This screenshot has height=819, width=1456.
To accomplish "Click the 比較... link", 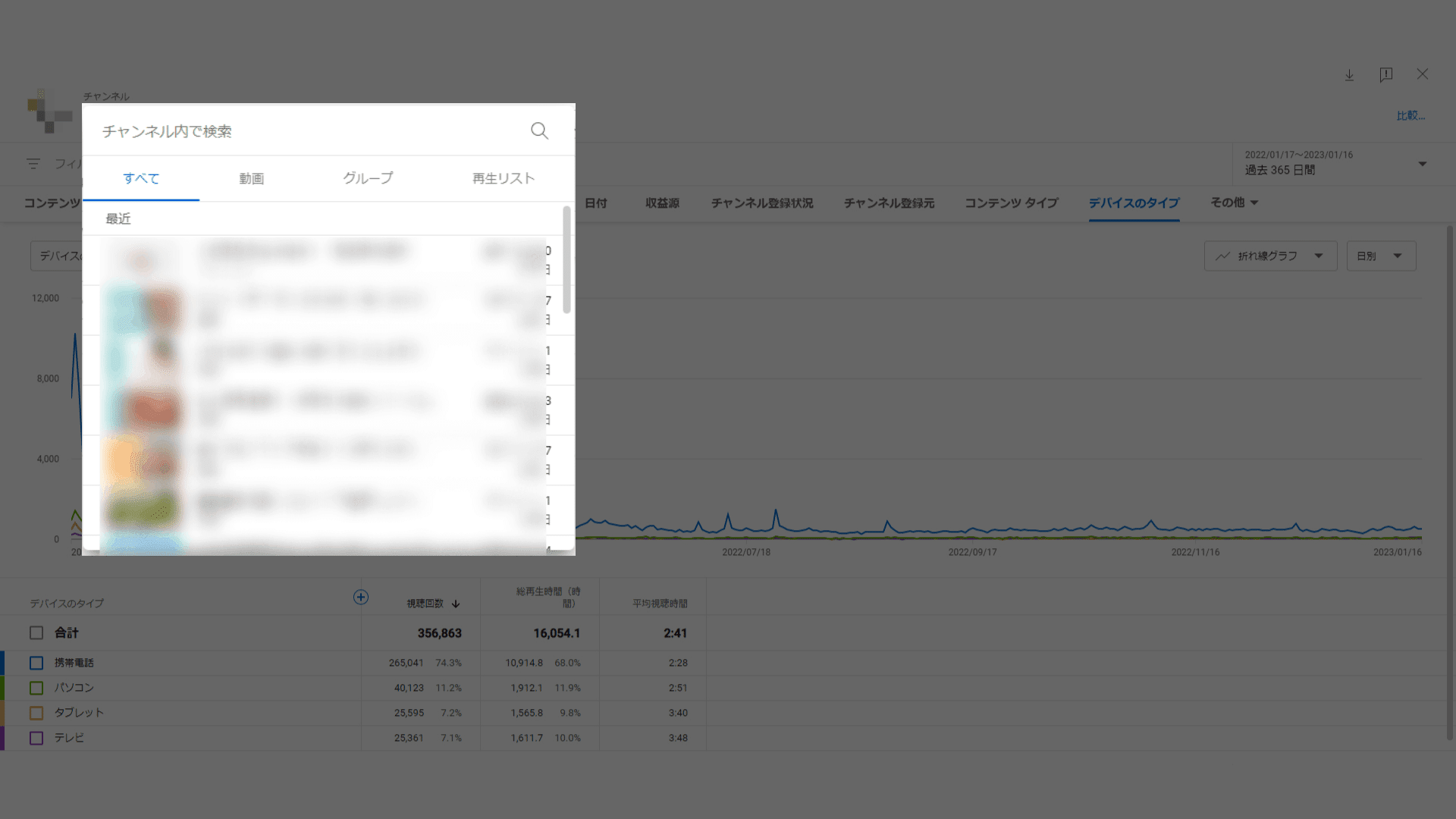I will (1410, 115).
